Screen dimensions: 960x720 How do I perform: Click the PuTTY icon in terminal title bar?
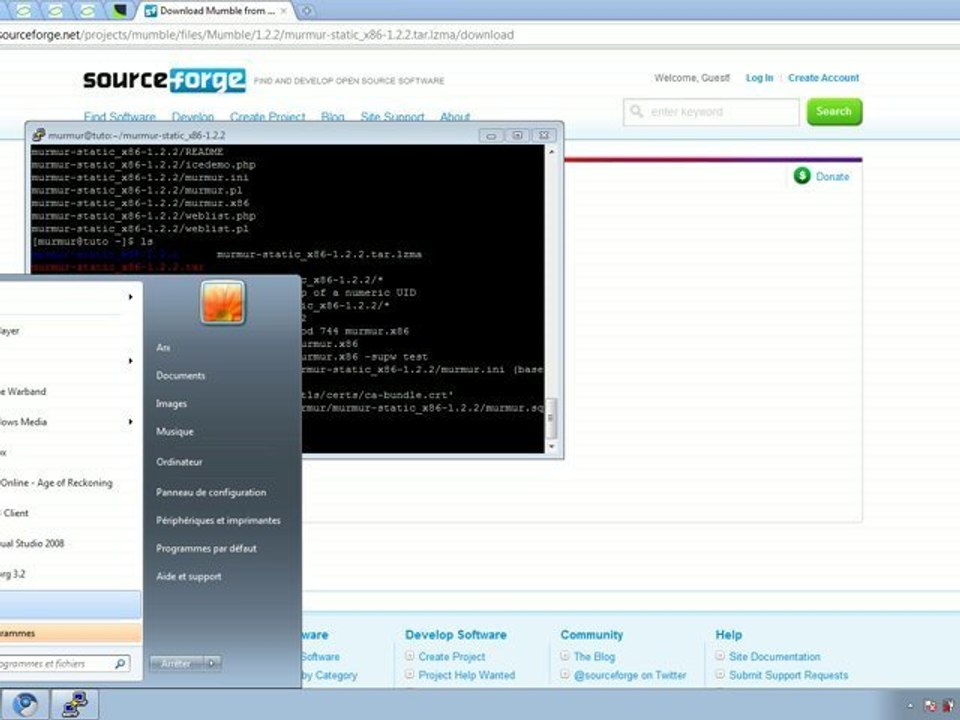tap(39, 135)
